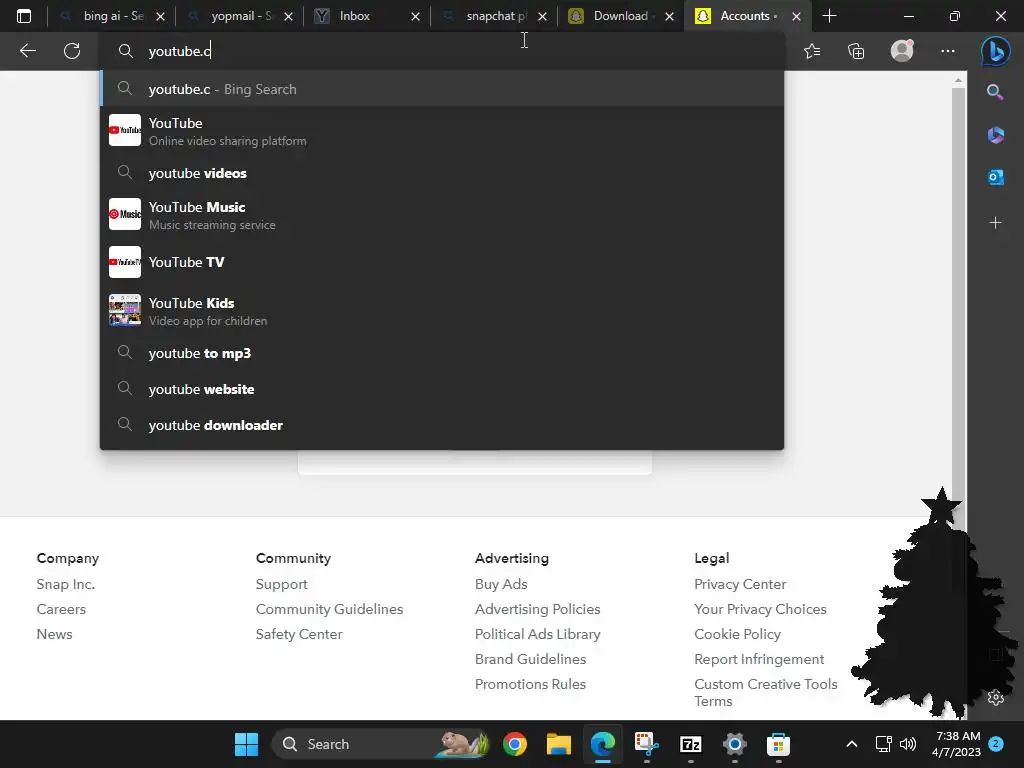1024x768 pixels.
Task: Switch to the snapchat search tab
Action: 493,16
